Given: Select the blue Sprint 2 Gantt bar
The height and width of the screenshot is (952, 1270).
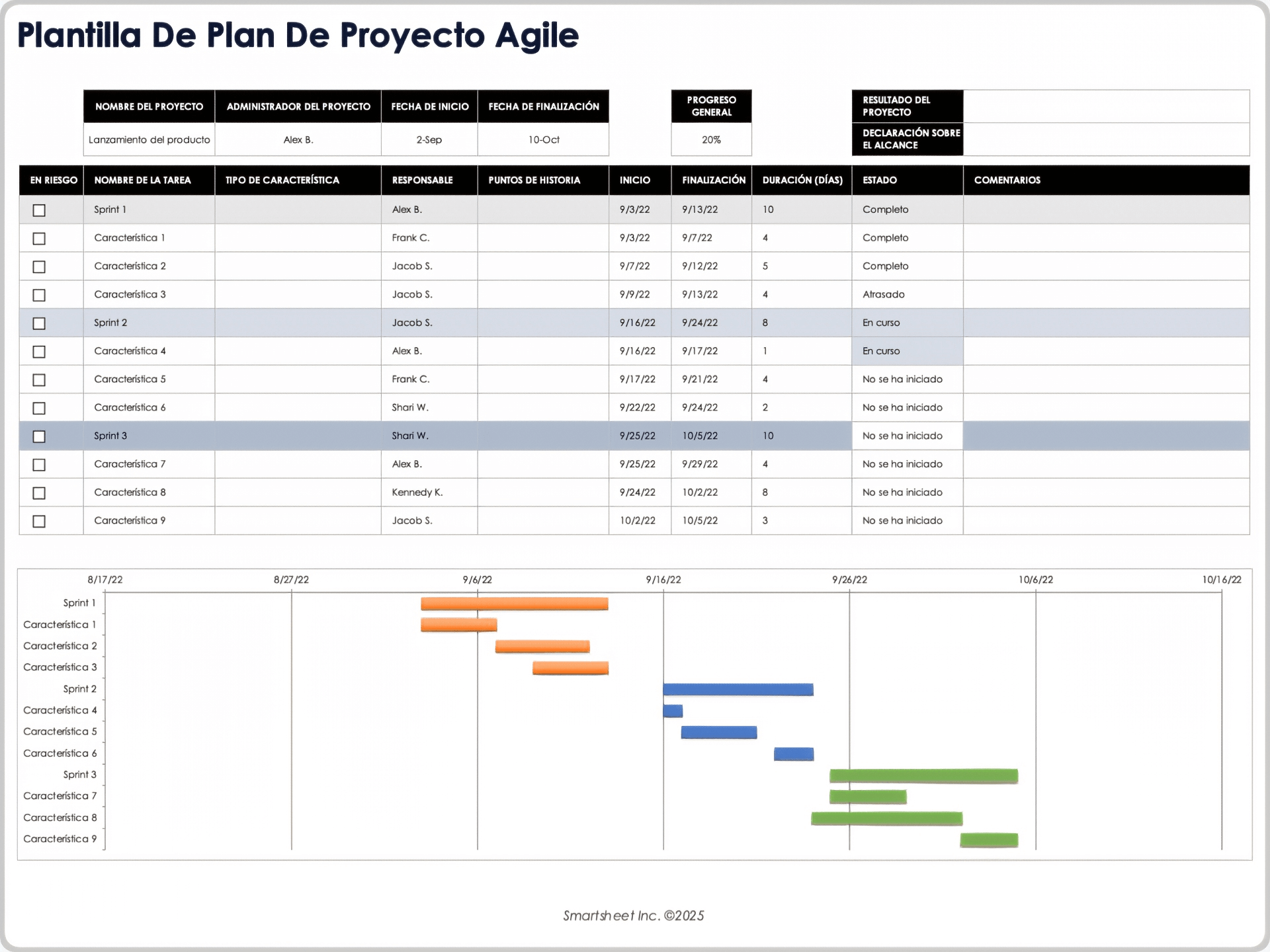Looking at the screenshot, I should click(x=738, y=690).
